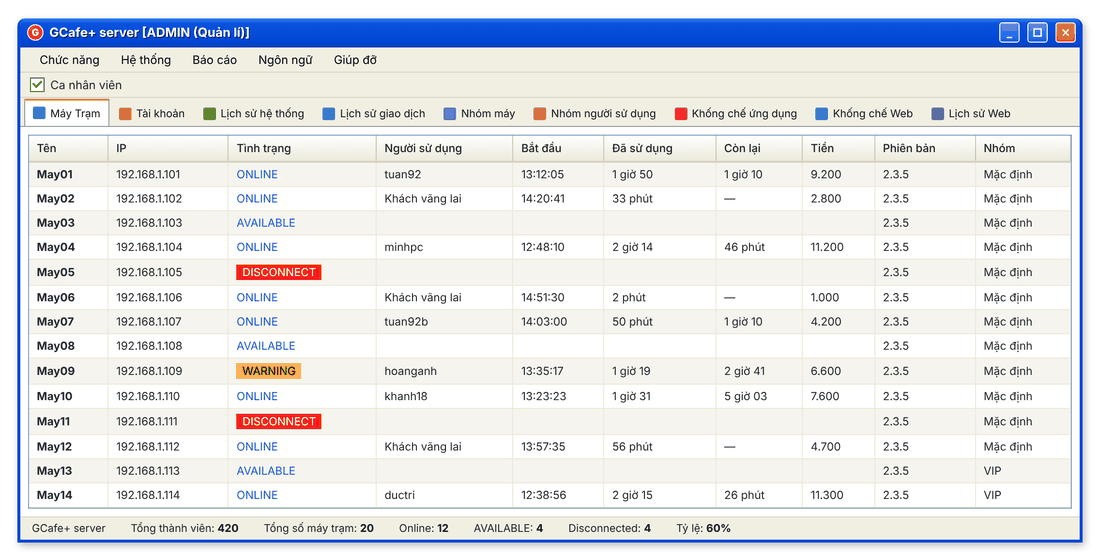Switch to the Lịch sử giao dịch tab
Screen dimensions: 1100x560
click(x=374, y=114)
